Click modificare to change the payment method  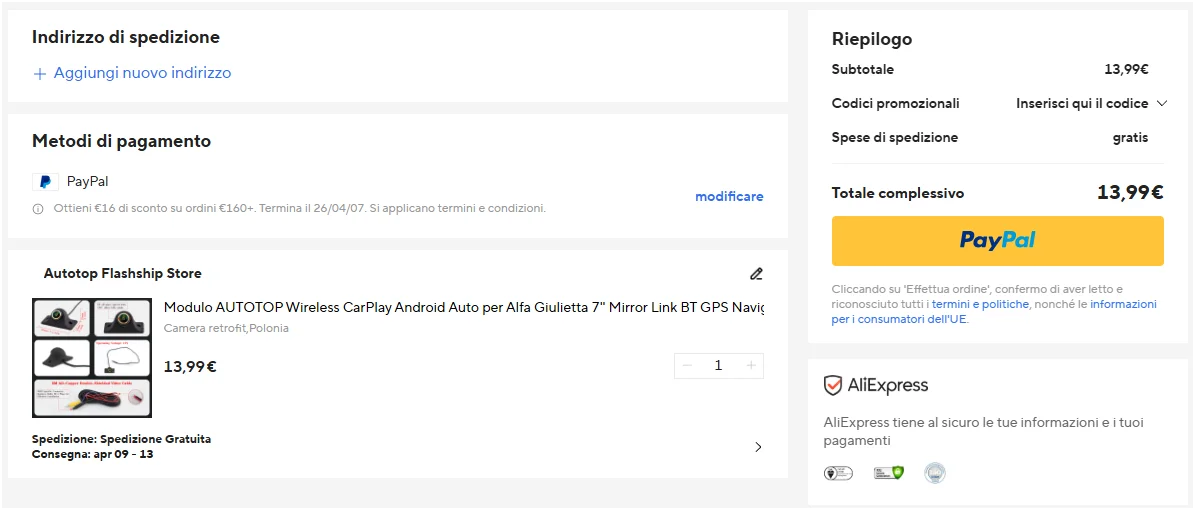(x=729, y=197)
